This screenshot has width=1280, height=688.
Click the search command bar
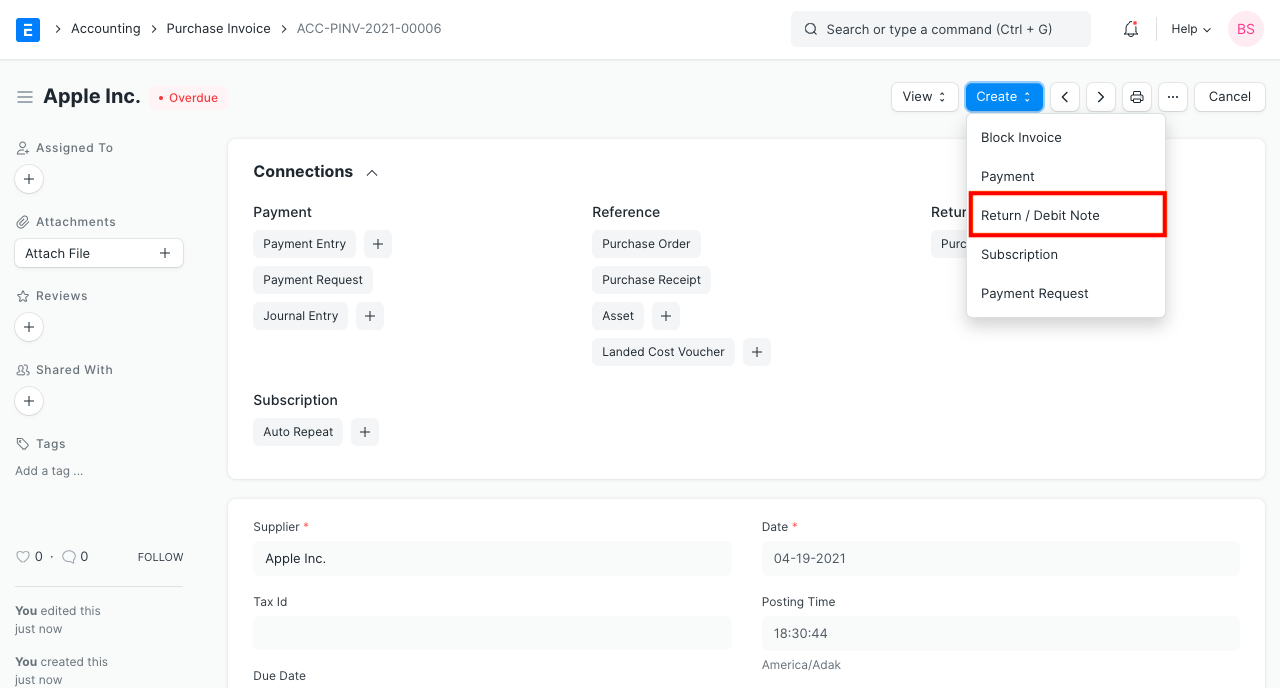[x=940, y=29]
